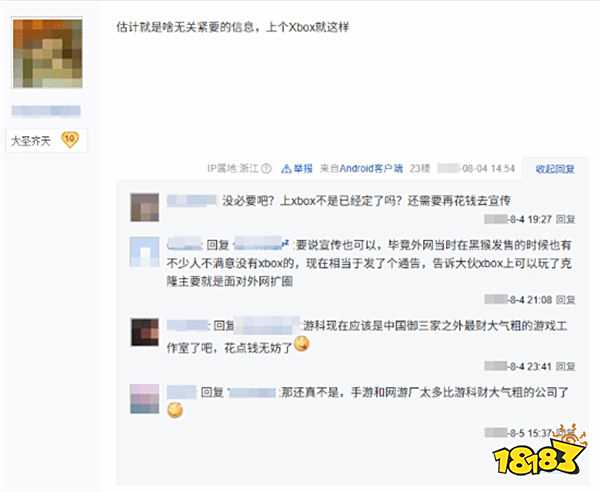
Task: Click the first replier's blurred username
Action: [x=192, y=201]
